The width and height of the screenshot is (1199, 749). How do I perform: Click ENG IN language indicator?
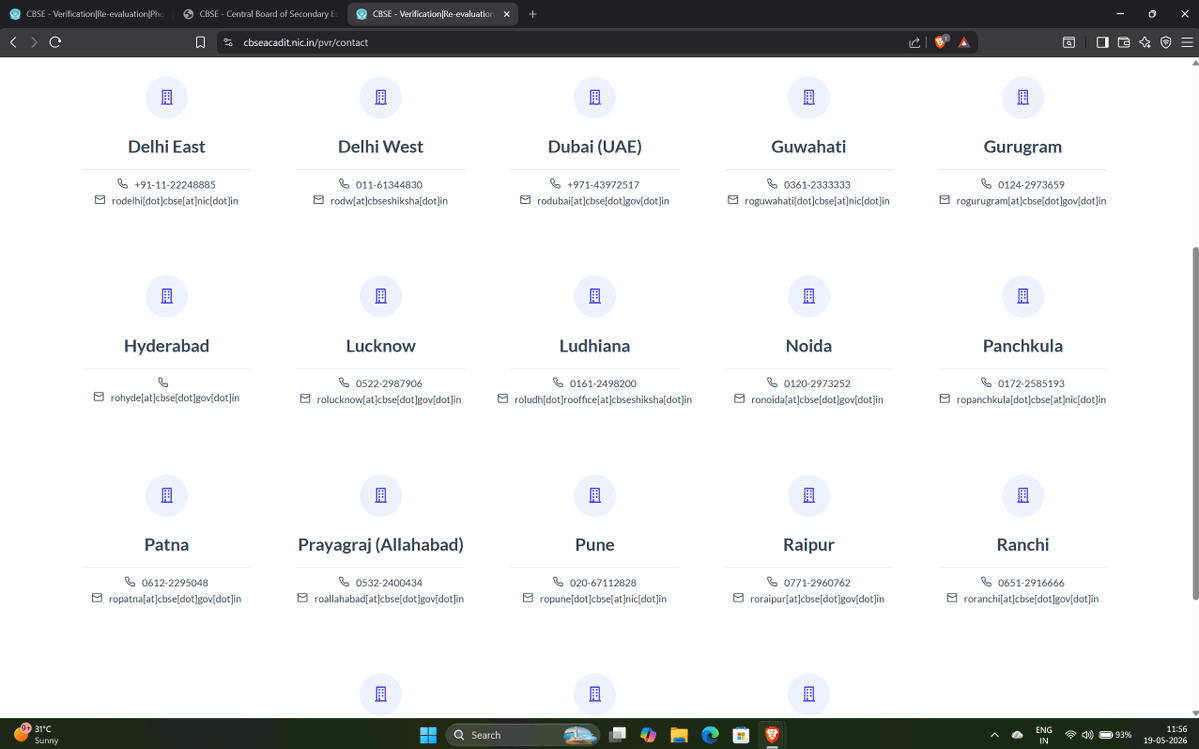[x=1044, y=734]
